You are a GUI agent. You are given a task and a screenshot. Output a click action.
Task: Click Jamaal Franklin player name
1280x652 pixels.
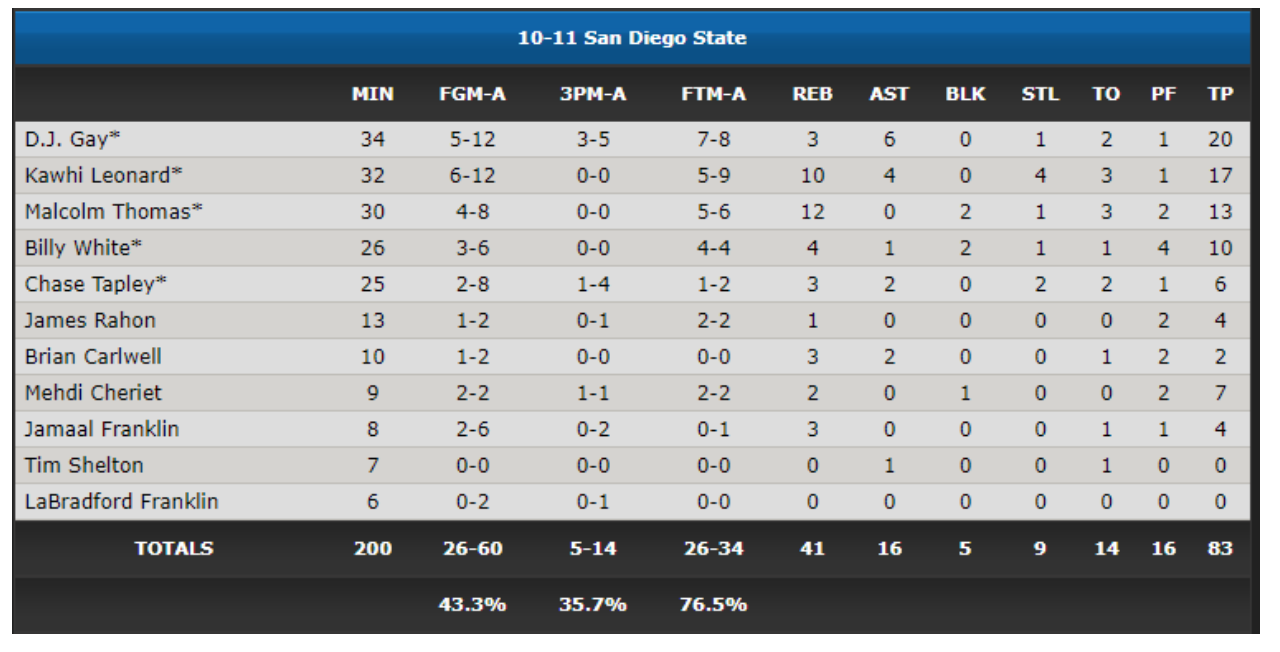coord(102,429)
